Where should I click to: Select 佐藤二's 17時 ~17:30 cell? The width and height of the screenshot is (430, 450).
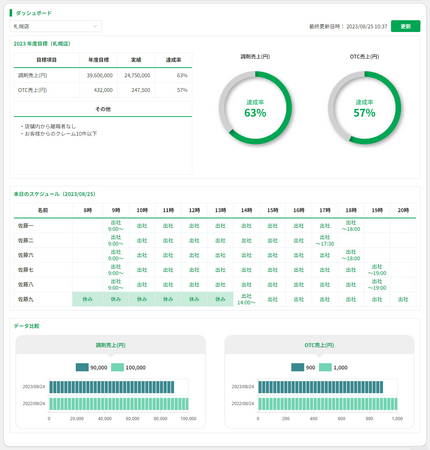point(325,240)
